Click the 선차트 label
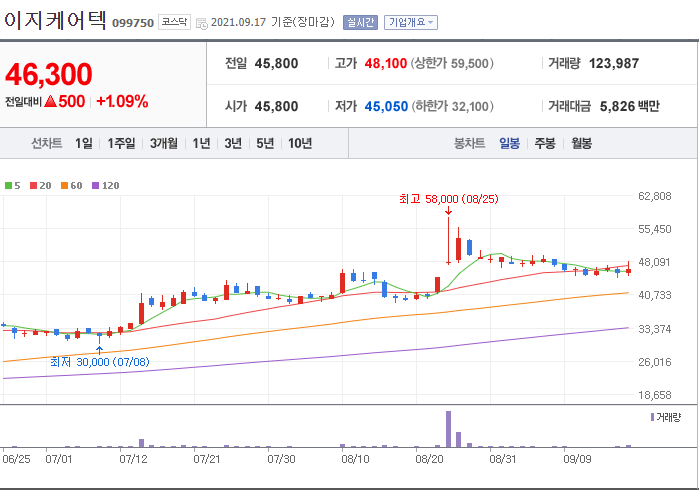Screen dimensions: 699x490 46,144
